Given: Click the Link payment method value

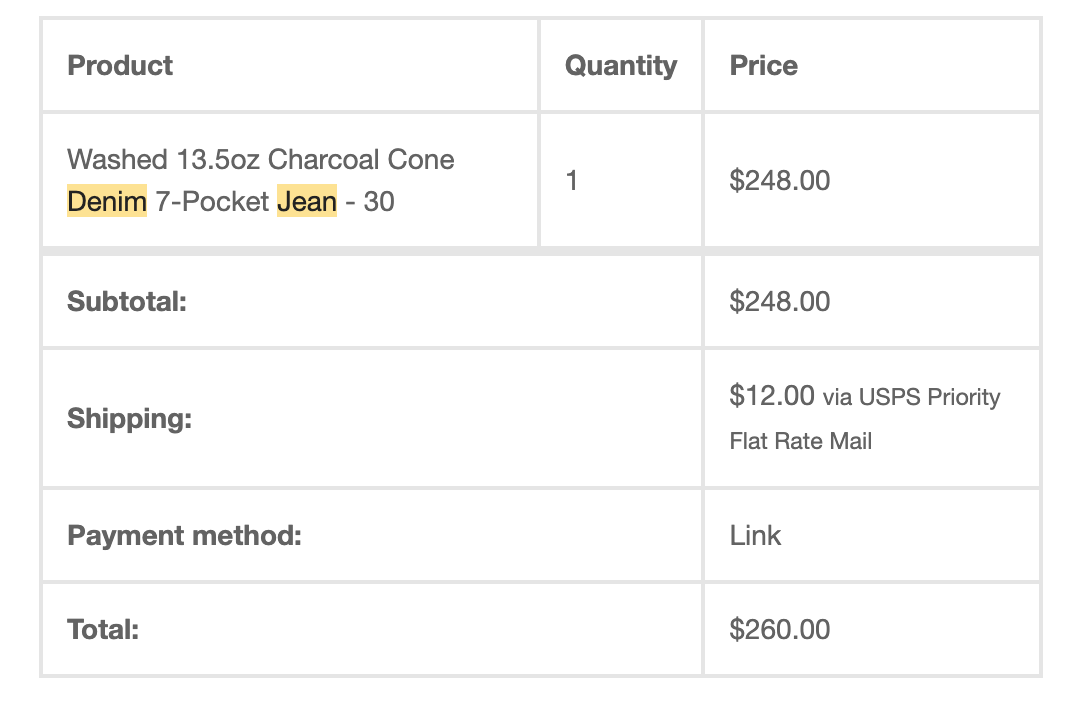Looking at the screenshot, I should [755, 536].
